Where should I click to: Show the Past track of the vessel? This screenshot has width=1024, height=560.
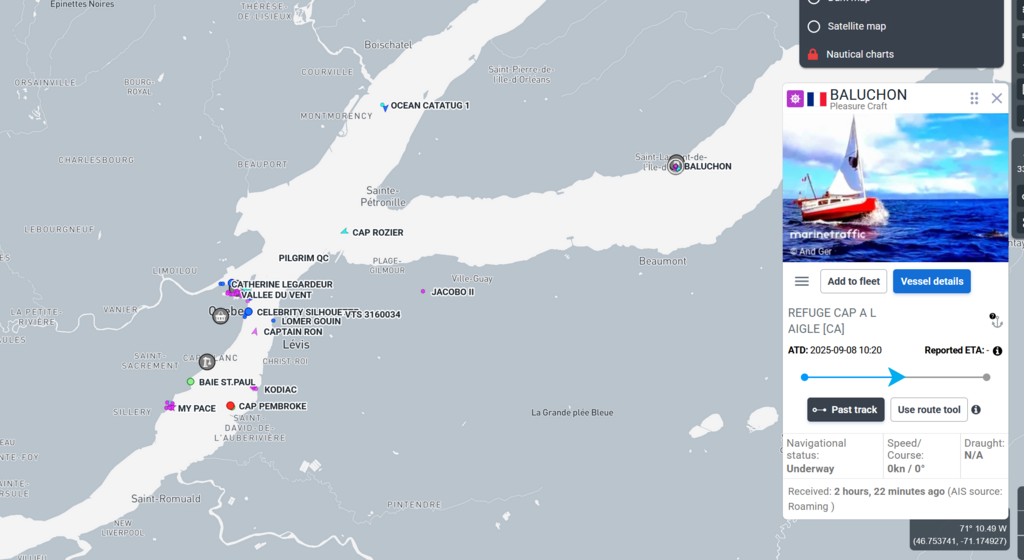(845, 409)
